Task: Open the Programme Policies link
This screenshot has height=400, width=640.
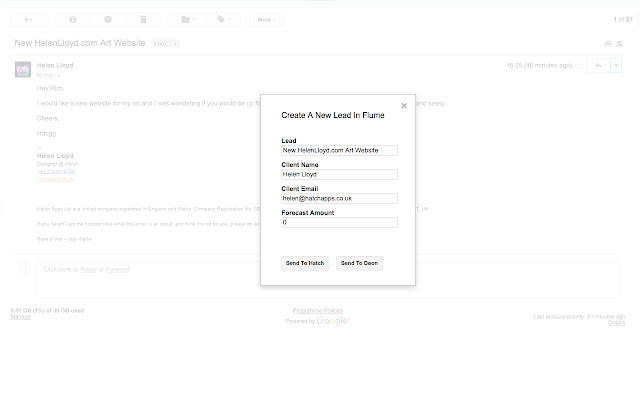Action: coord(318,311)
